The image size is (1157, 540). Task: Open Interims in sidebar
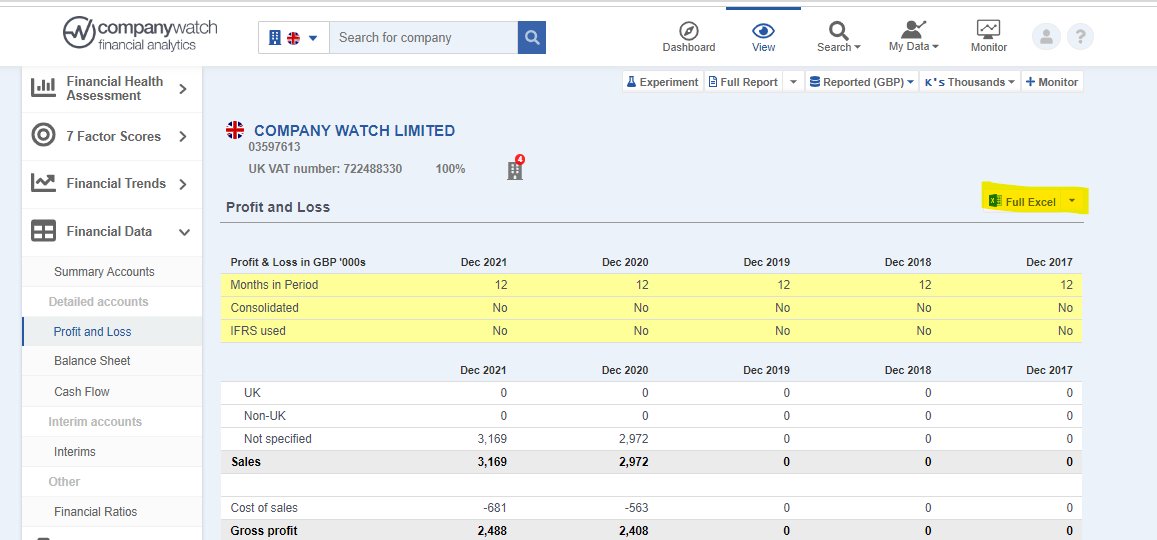coord(75,451)
